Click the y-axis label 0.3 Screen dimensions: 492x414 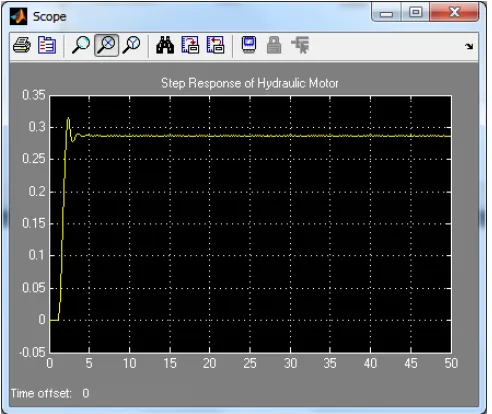pos(37,127)
